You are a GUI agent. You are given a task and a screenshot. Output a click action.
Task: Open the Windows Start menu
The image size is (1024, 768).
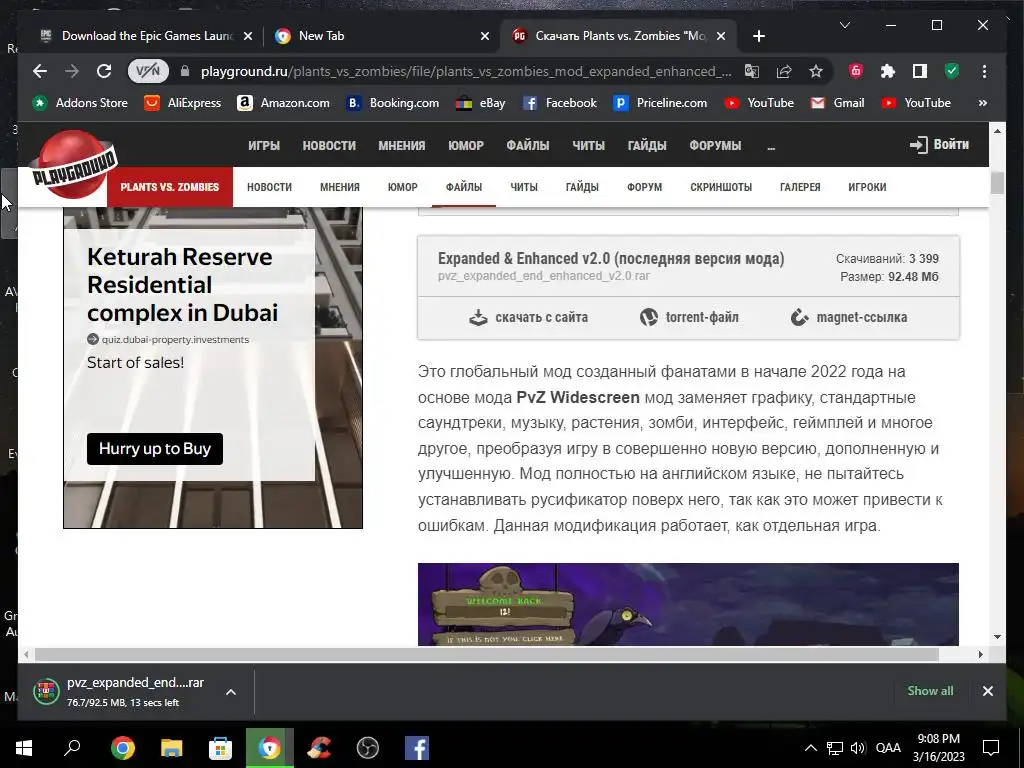click(x=24, y=748)
